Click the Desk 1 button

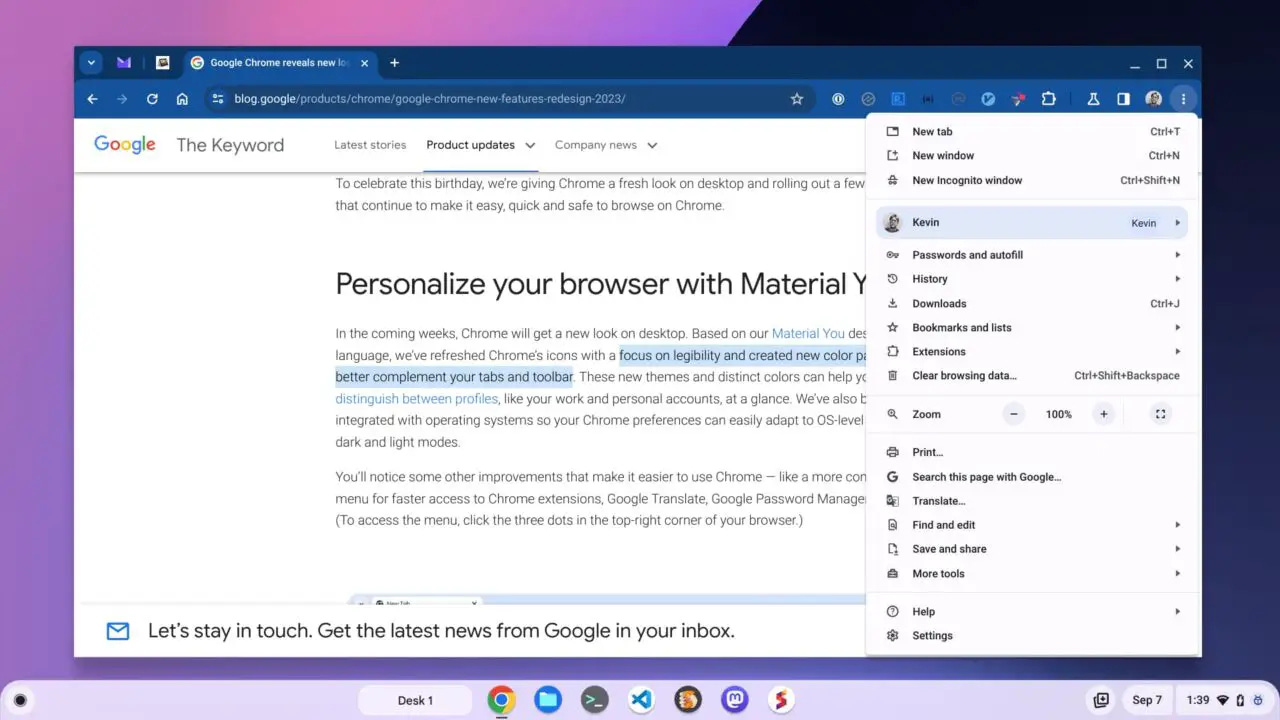(x=415, y=701)
